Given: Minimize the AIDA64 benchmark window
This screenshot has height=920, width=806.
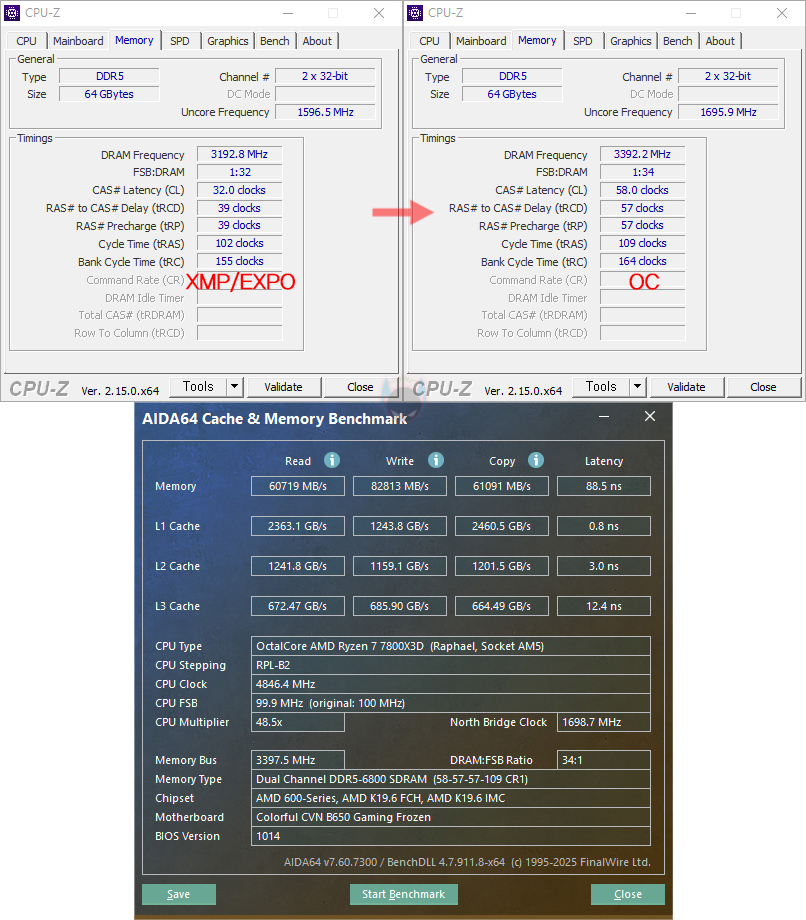Looking at the screenshot, I should click(x=604, y=417).
